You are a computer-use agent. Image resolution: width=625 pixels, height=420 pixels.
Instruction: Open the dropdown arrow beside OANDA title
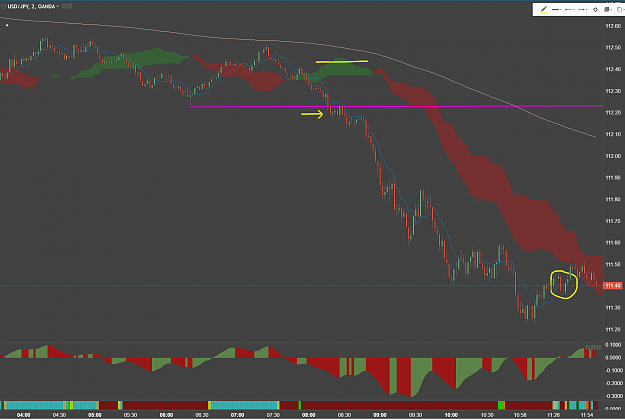pyautogui.click(x=57, y=6)
